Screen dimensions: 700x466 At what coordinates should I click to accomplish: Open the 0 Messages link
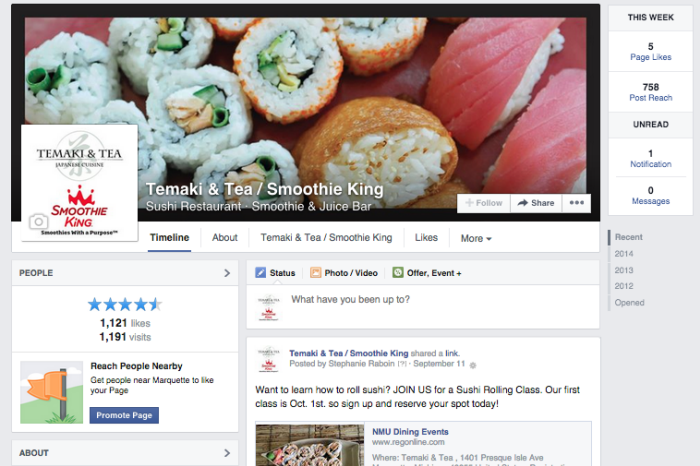(650, 196)
